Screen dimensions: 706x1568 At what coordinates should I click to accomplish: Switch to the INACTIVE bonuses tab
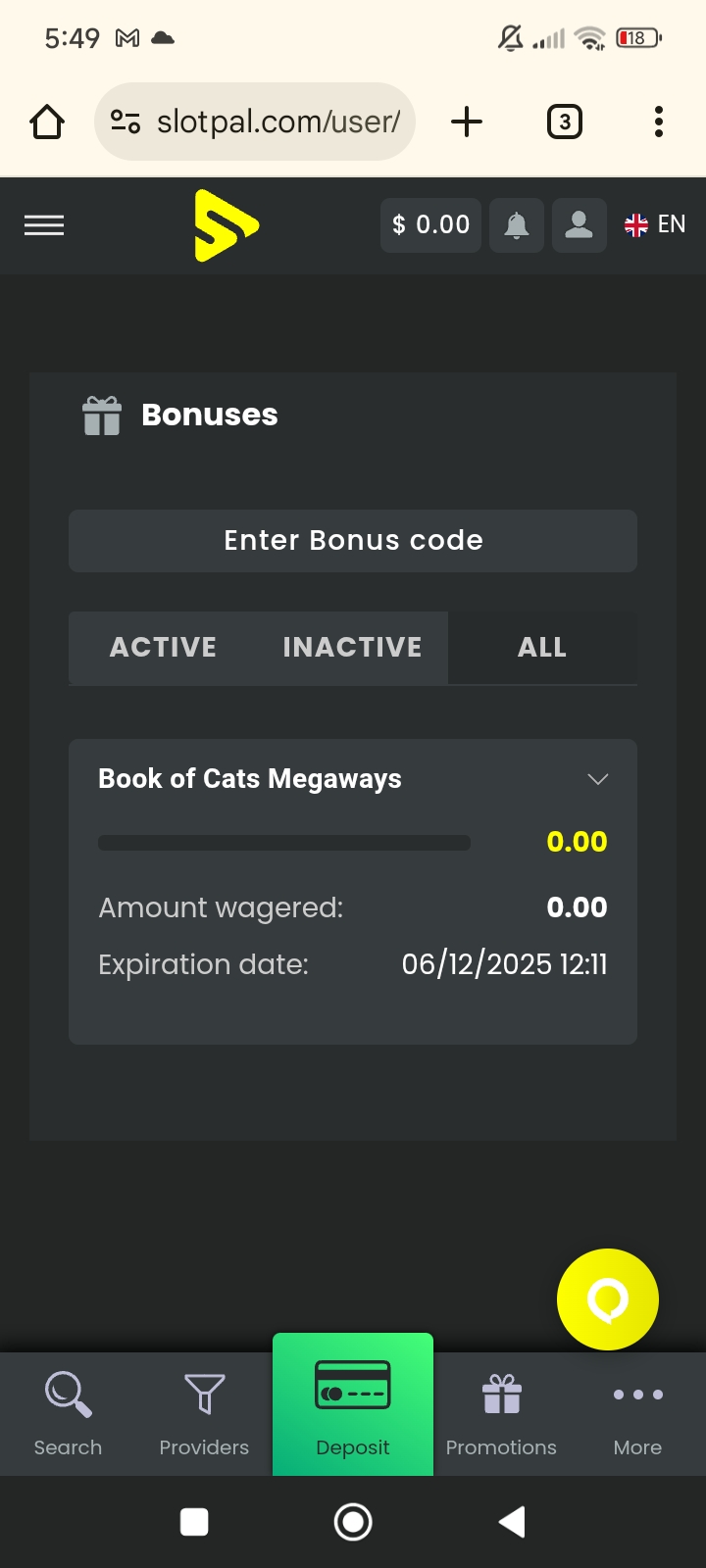[x=352, y=648]
